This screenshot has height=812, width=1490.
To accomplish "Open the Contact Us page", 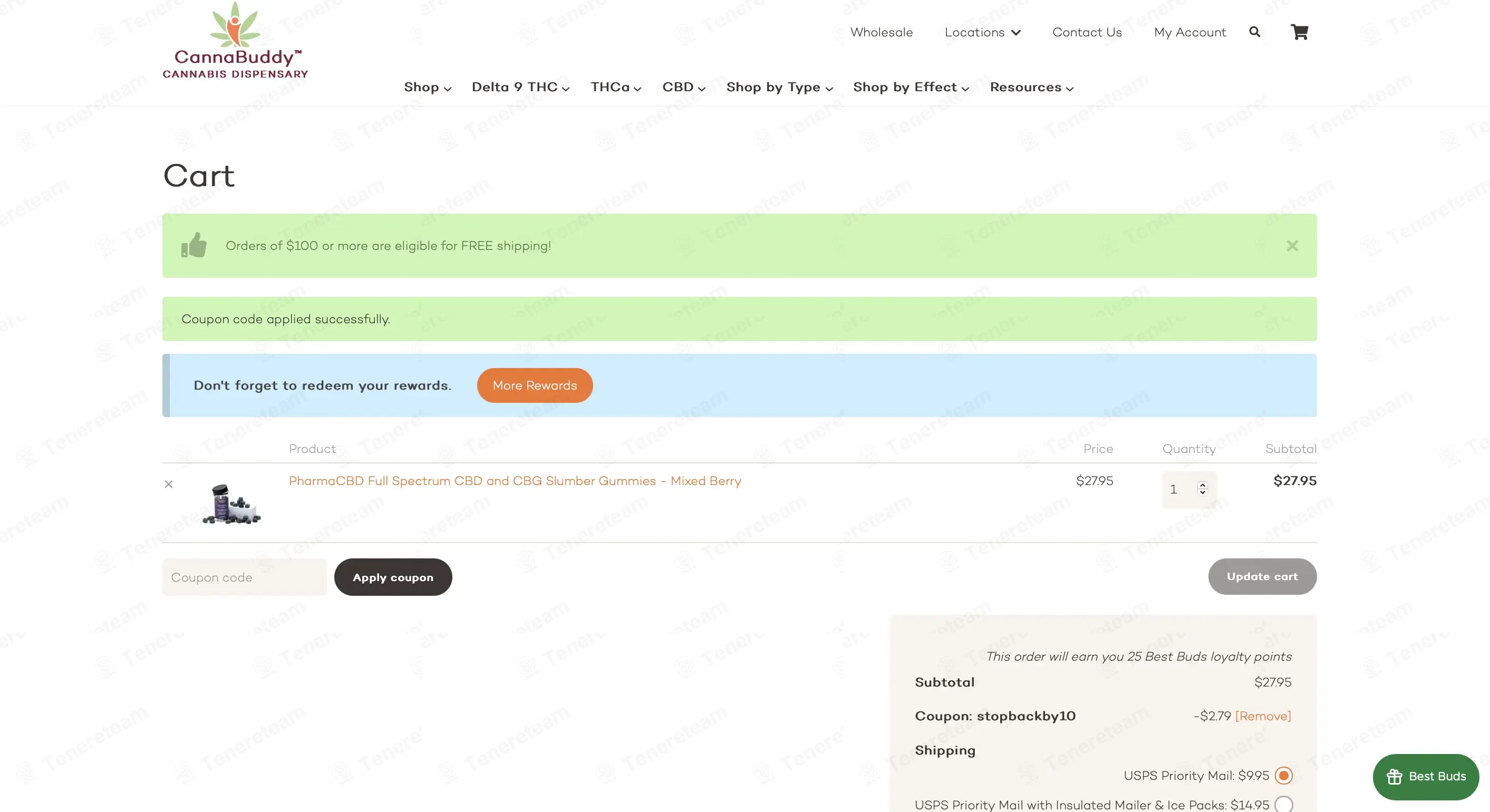I will tap(1087, 32).
